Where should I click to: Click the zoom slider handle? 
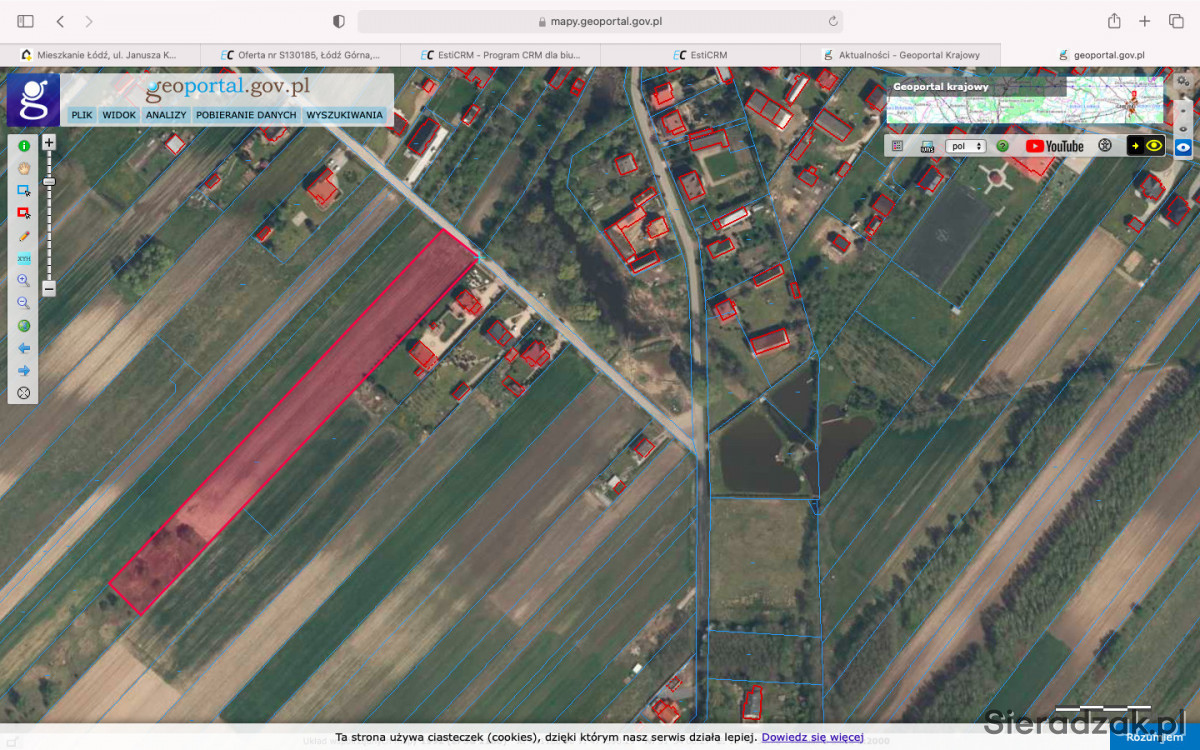[x=48, y=181]
